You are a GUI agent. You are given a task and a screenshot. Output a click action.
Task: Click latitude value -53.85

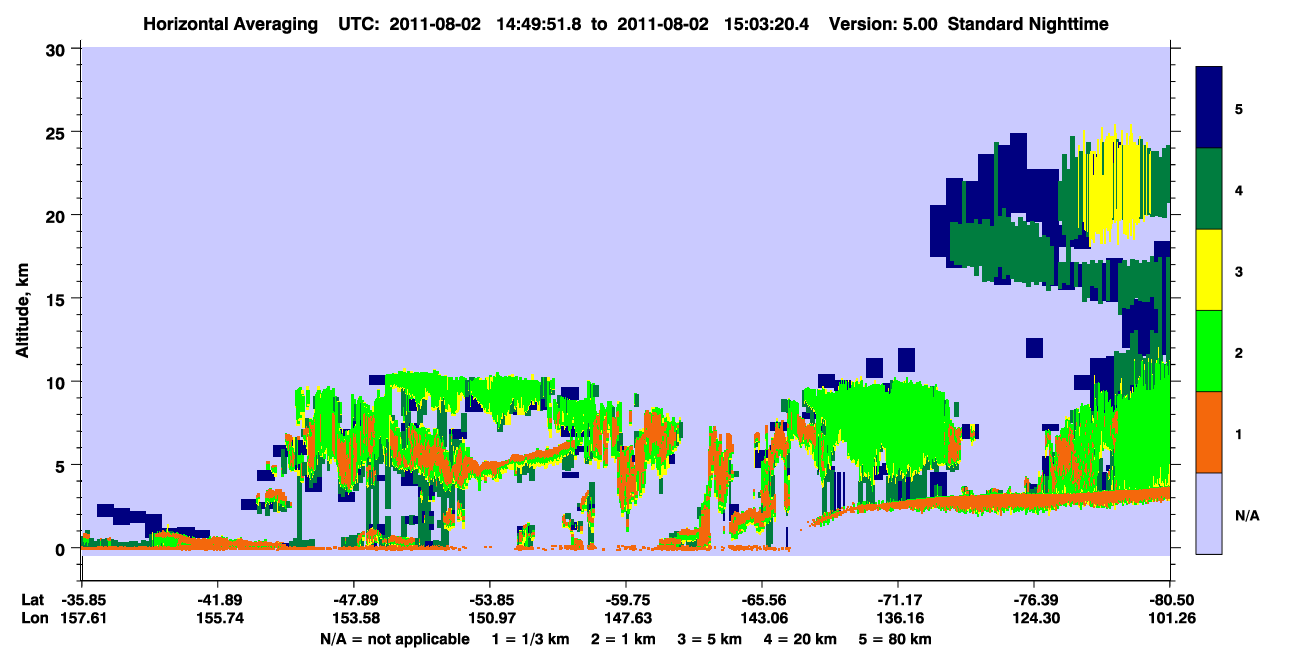pos(489,600)
